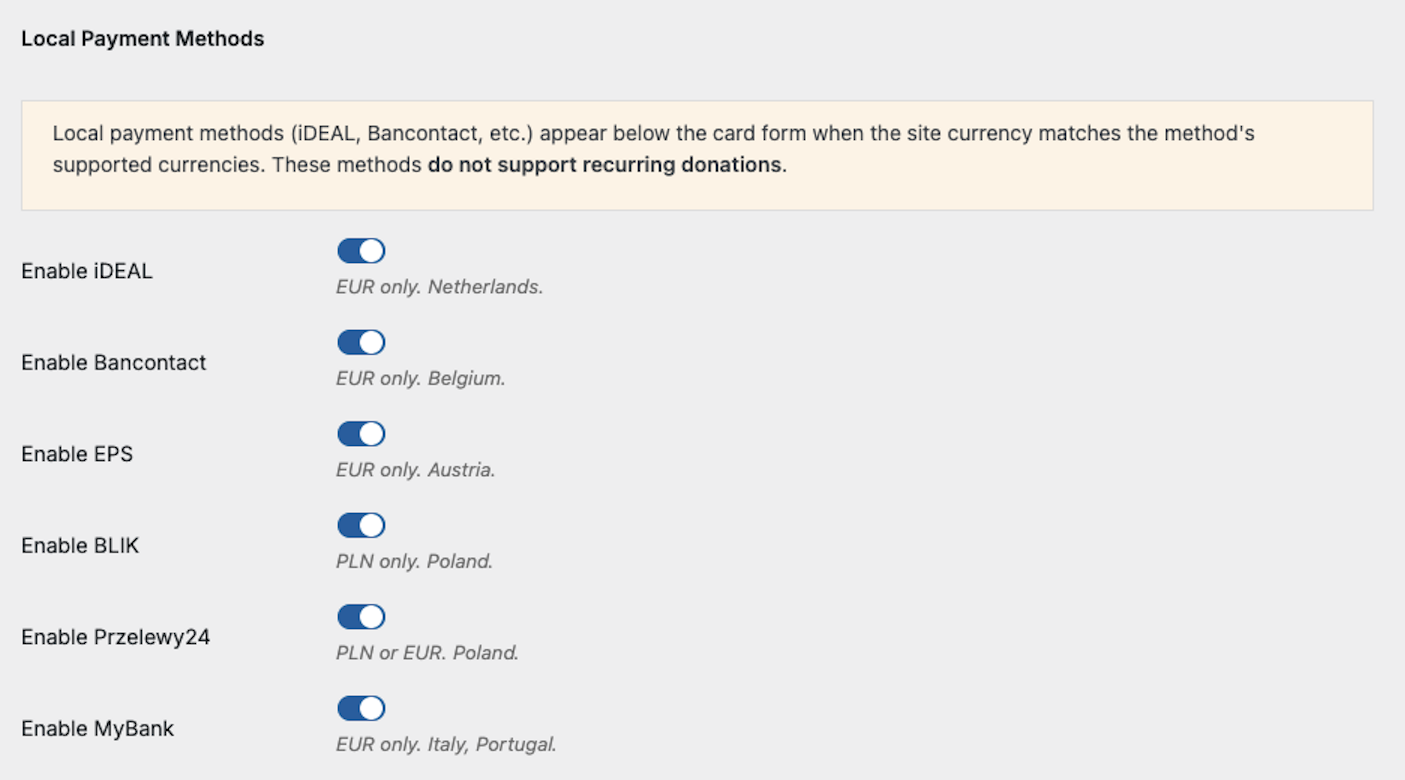Click the "EUR only. Belgium." description
Image resolution: width=1405 pixels, height=780 pixels.
click(420, 379)
